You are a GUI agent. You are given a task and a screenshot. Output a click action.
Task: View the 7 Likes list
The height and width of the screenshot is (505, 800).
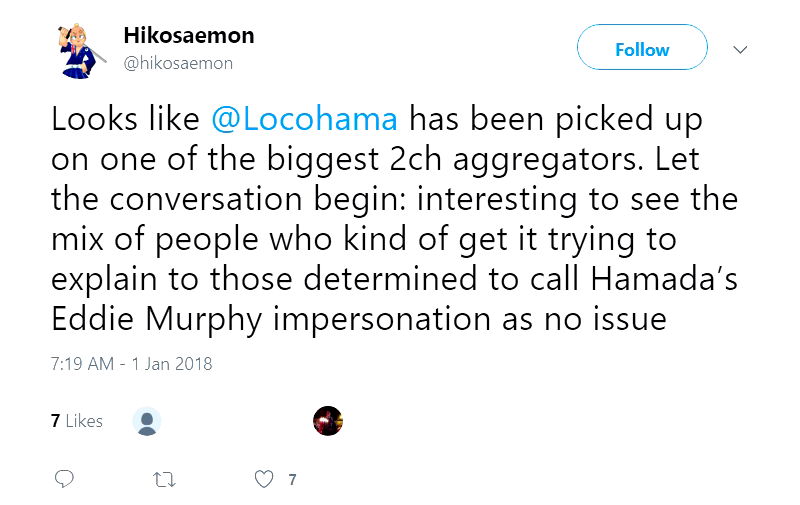click(77, 421)
